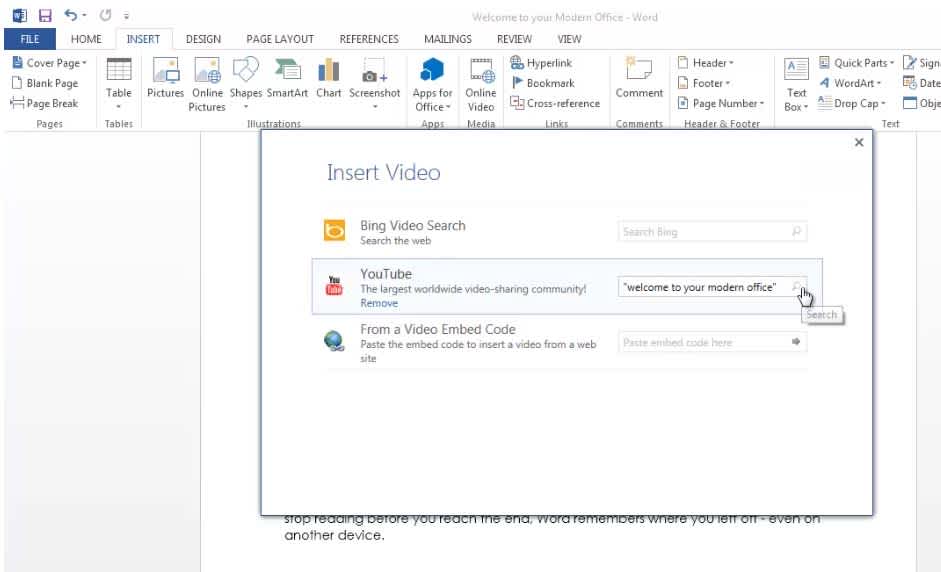Save the document with the floppy disk icon
The width and height of the screenshot is (941, 572).
coord(45,15)
